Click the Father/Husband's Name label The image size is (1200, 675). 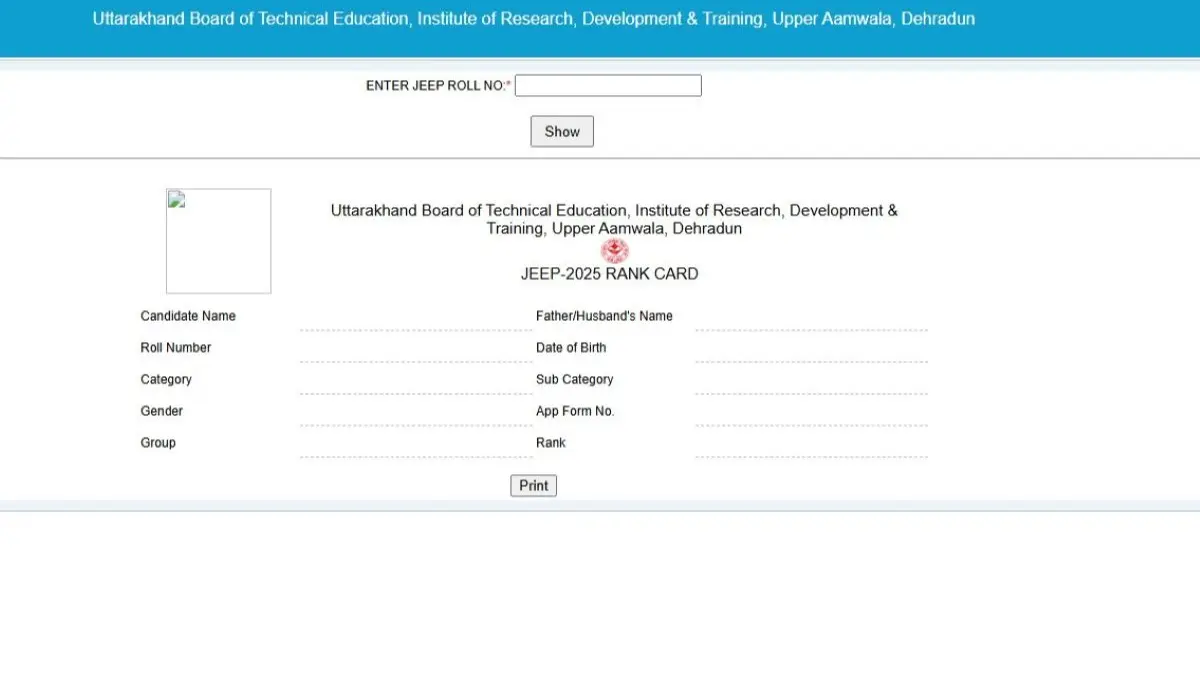604,316
